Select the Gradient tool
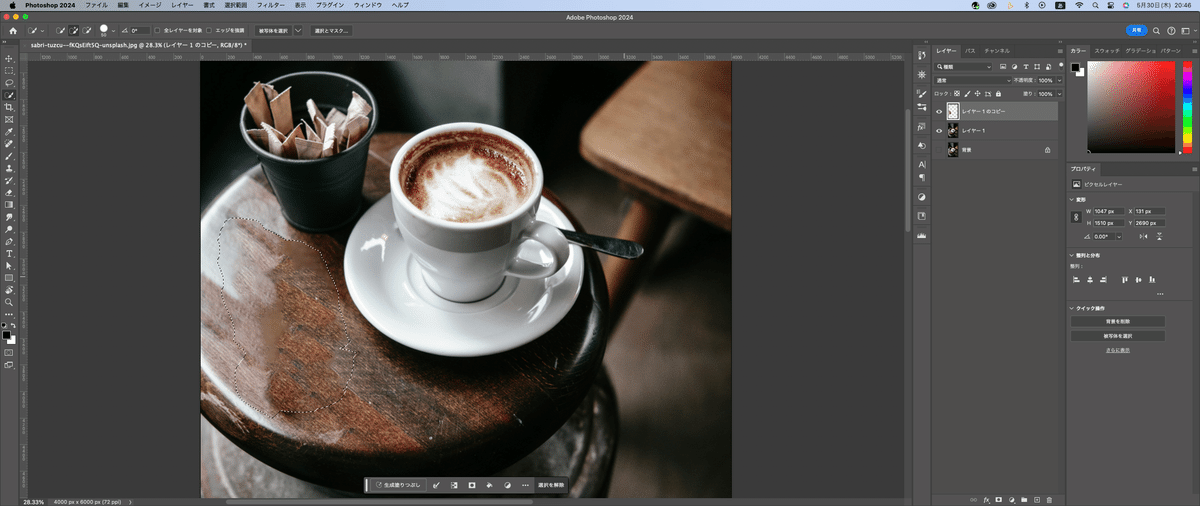1200x506 pixels. (9, 204)
